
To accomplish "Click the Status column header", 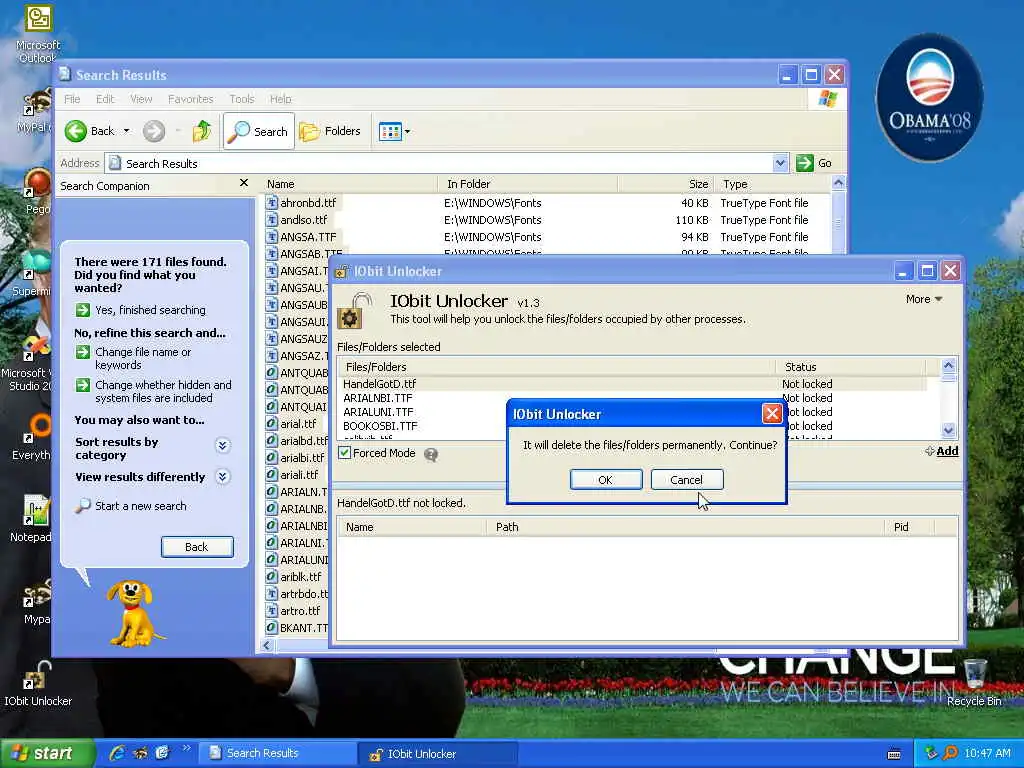I will (x=850, y=366).
